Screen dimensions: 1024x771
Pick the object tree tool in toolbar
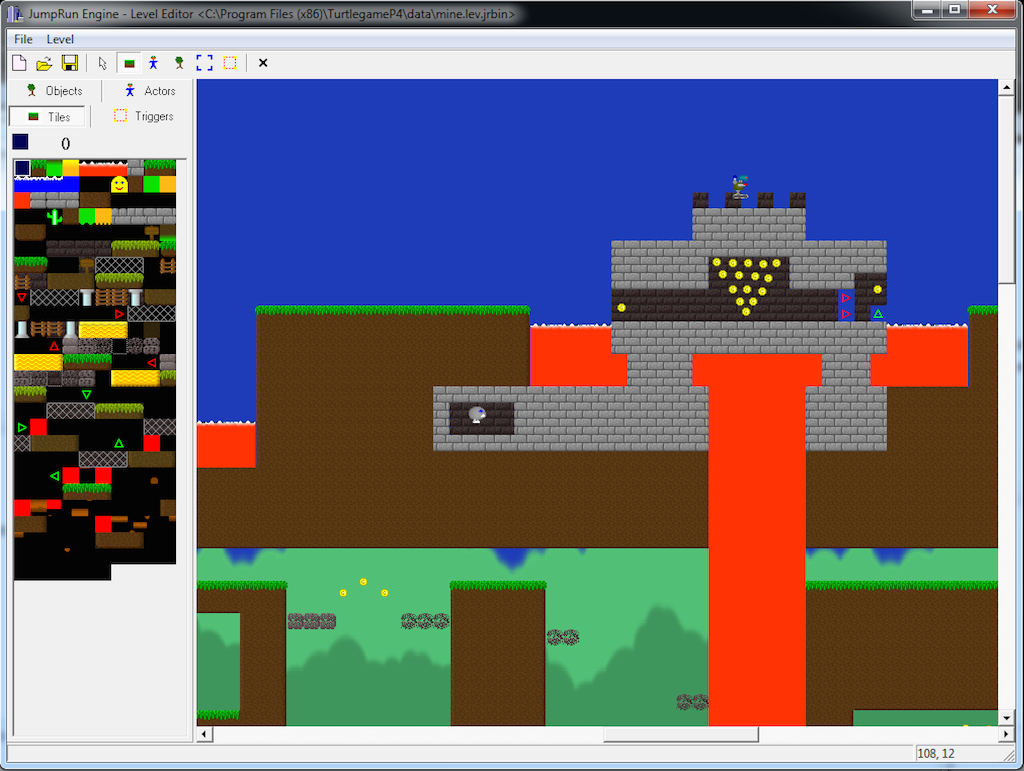tap(179, 63)
